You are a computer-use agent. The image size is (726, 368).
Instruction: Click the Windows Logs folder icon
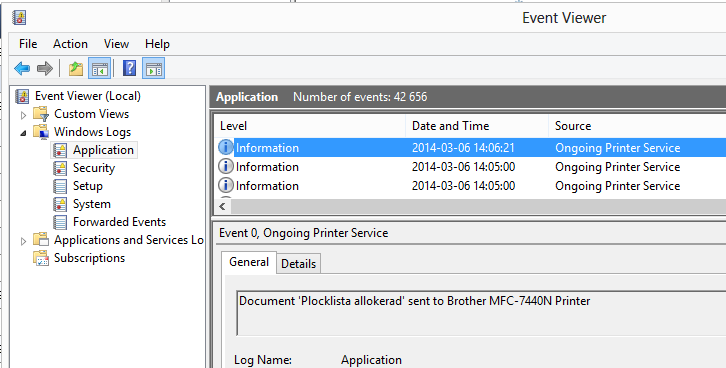tap(41, 132)
